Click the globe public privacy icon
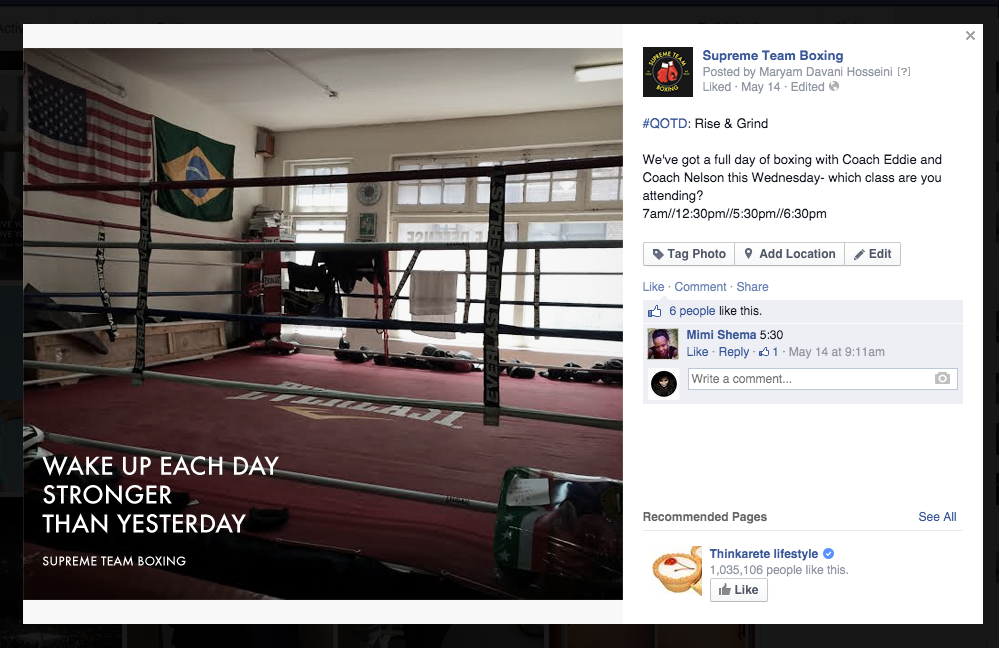The height and width of the screenshot is (648, 999). [833, 86]
